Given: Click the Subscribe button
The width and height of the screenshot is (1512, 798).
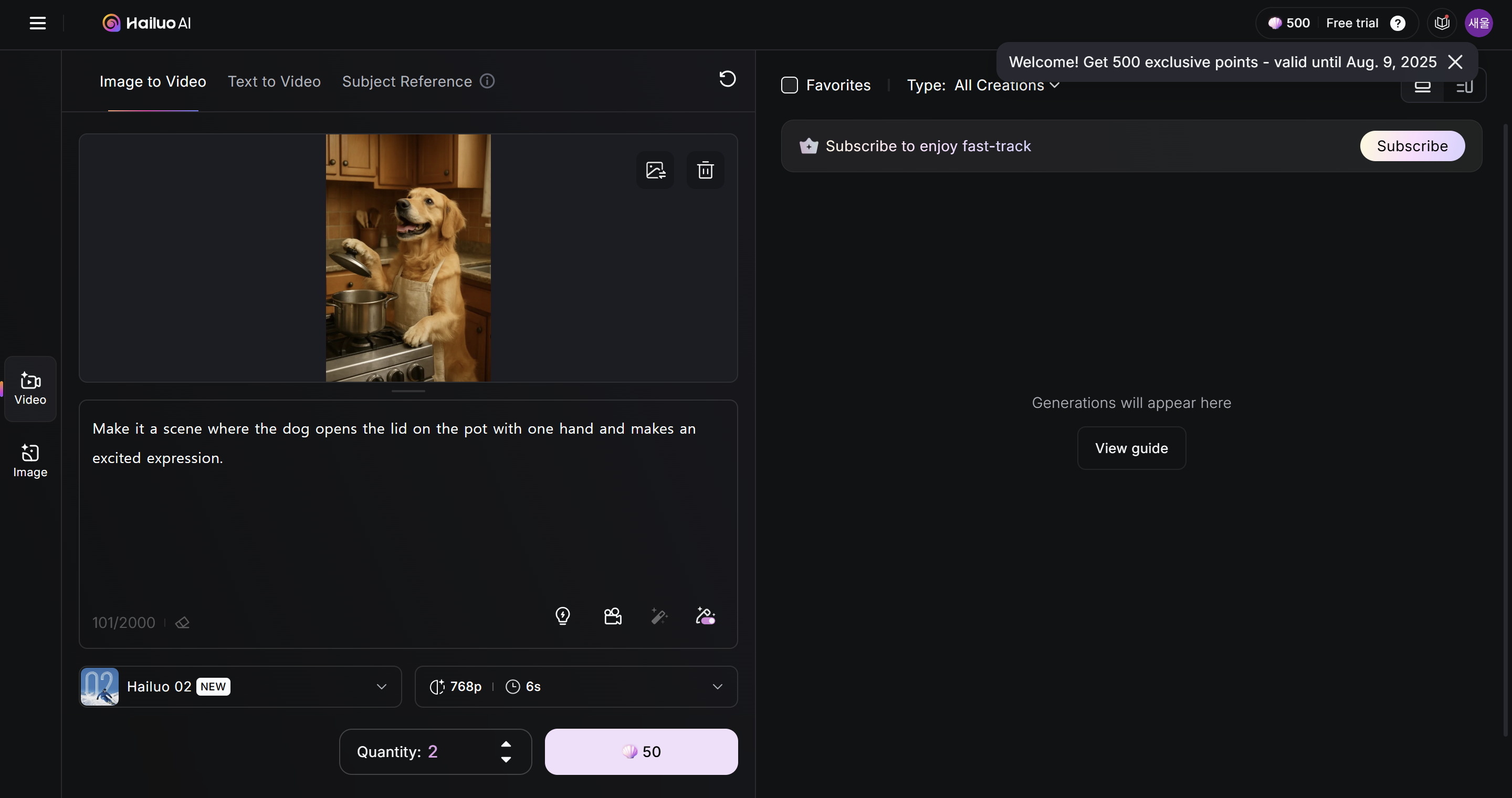Looking at the screenshot, I should pos(1412,146).
